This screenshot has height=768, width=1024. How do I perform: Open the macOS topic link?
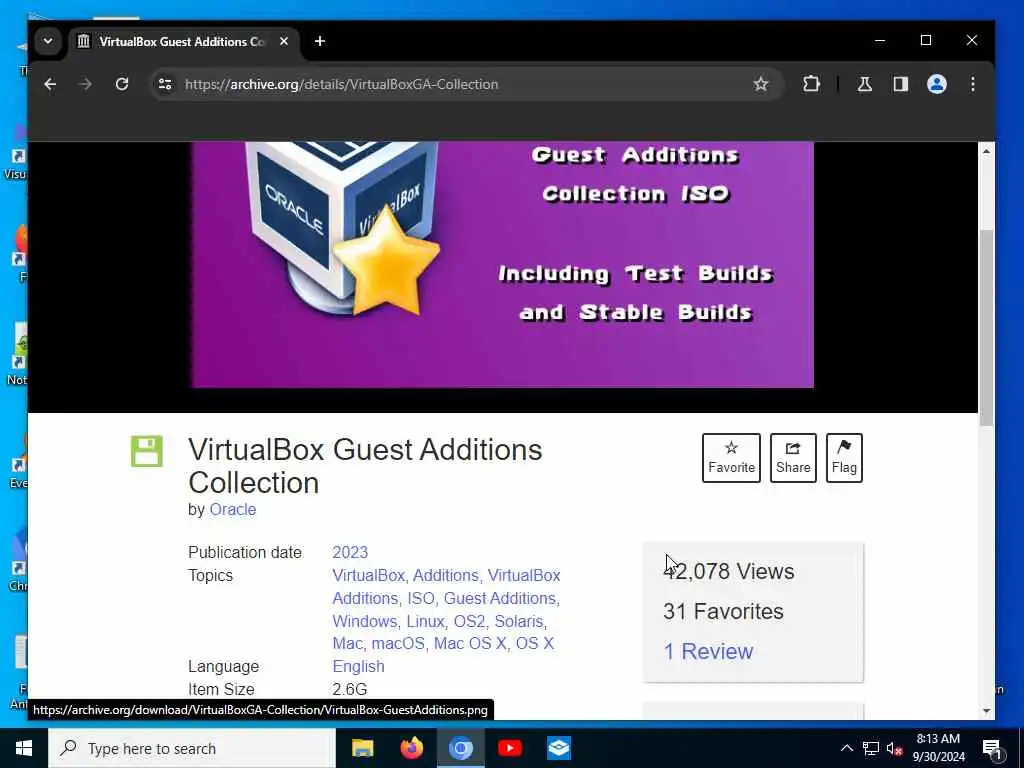398,643
